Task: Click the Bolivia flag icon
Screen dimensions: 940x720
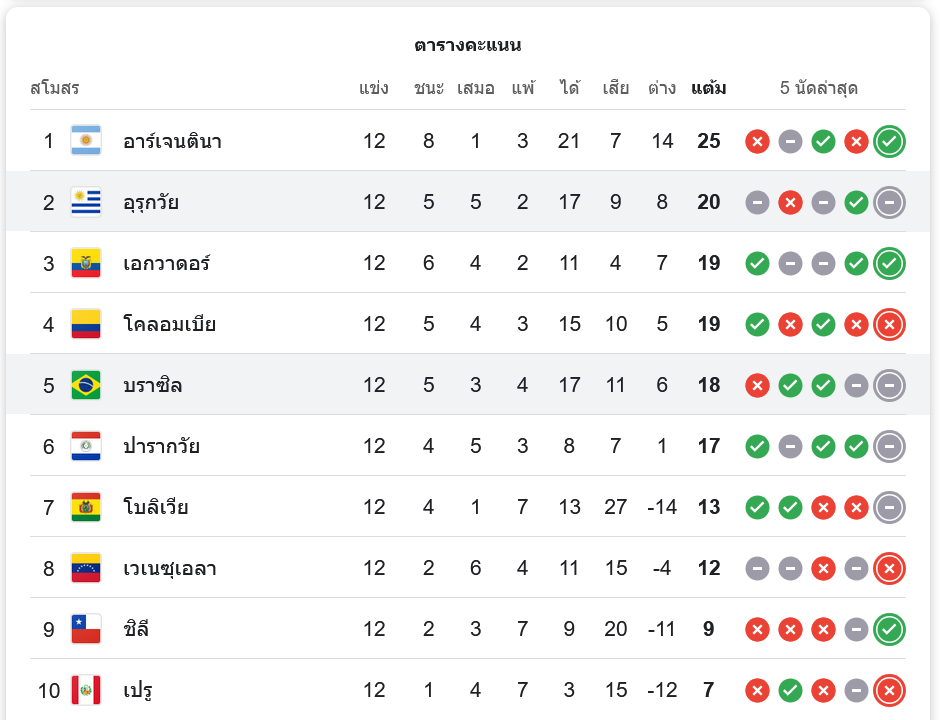Action: pos(86,507)
